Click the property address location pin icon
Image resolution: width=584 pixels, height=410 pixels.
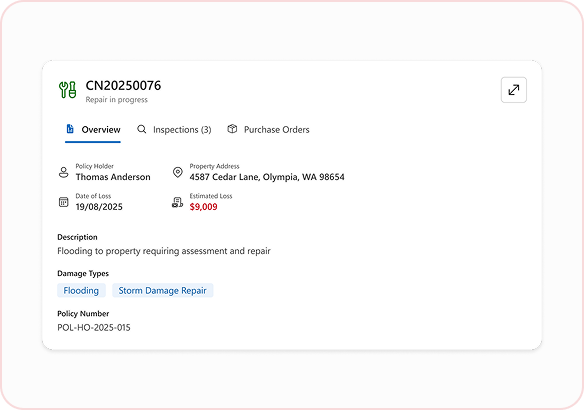[178, 172]
